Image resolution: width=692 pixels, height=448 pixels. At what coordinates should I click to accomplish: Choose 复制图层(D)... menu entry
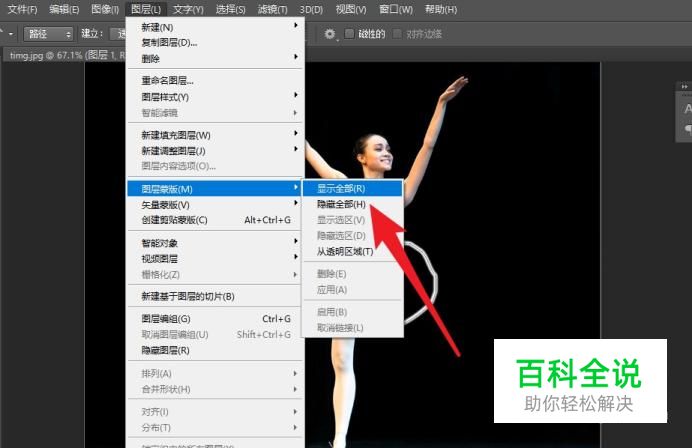[215, 43]
